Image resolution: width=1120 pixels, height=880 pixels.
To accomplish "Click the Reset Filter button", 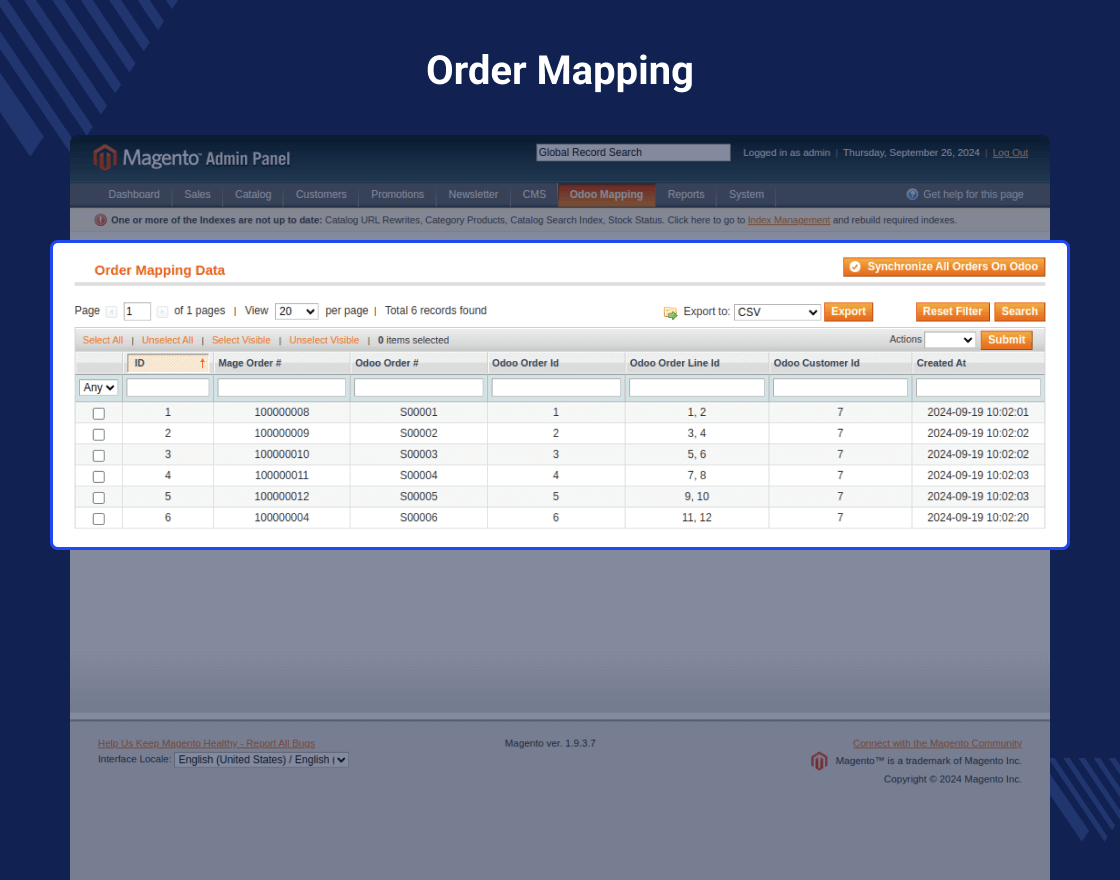I will (952, 311).
